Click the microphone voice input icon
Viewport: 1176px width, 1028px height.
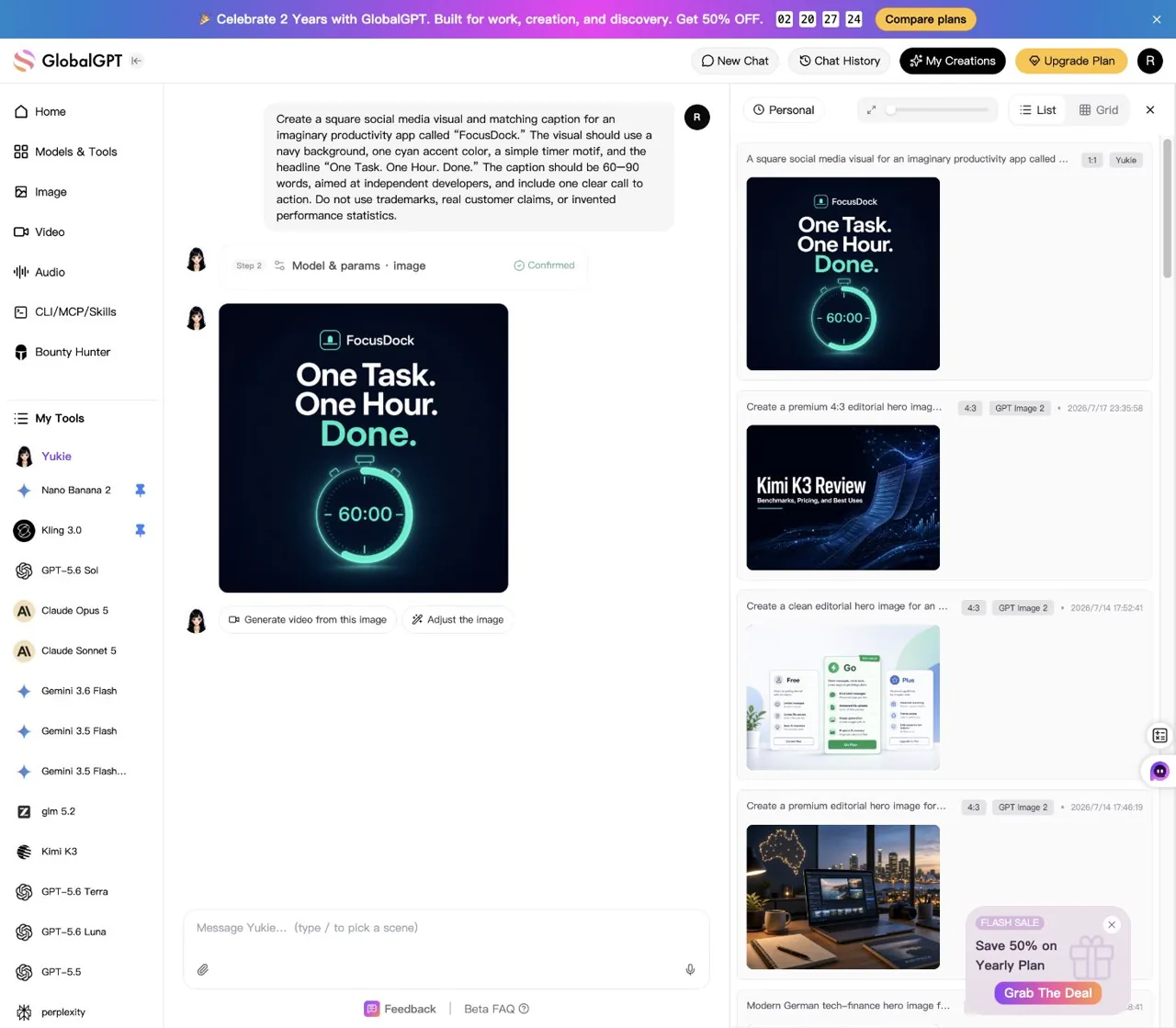click(x=690, y=970)
